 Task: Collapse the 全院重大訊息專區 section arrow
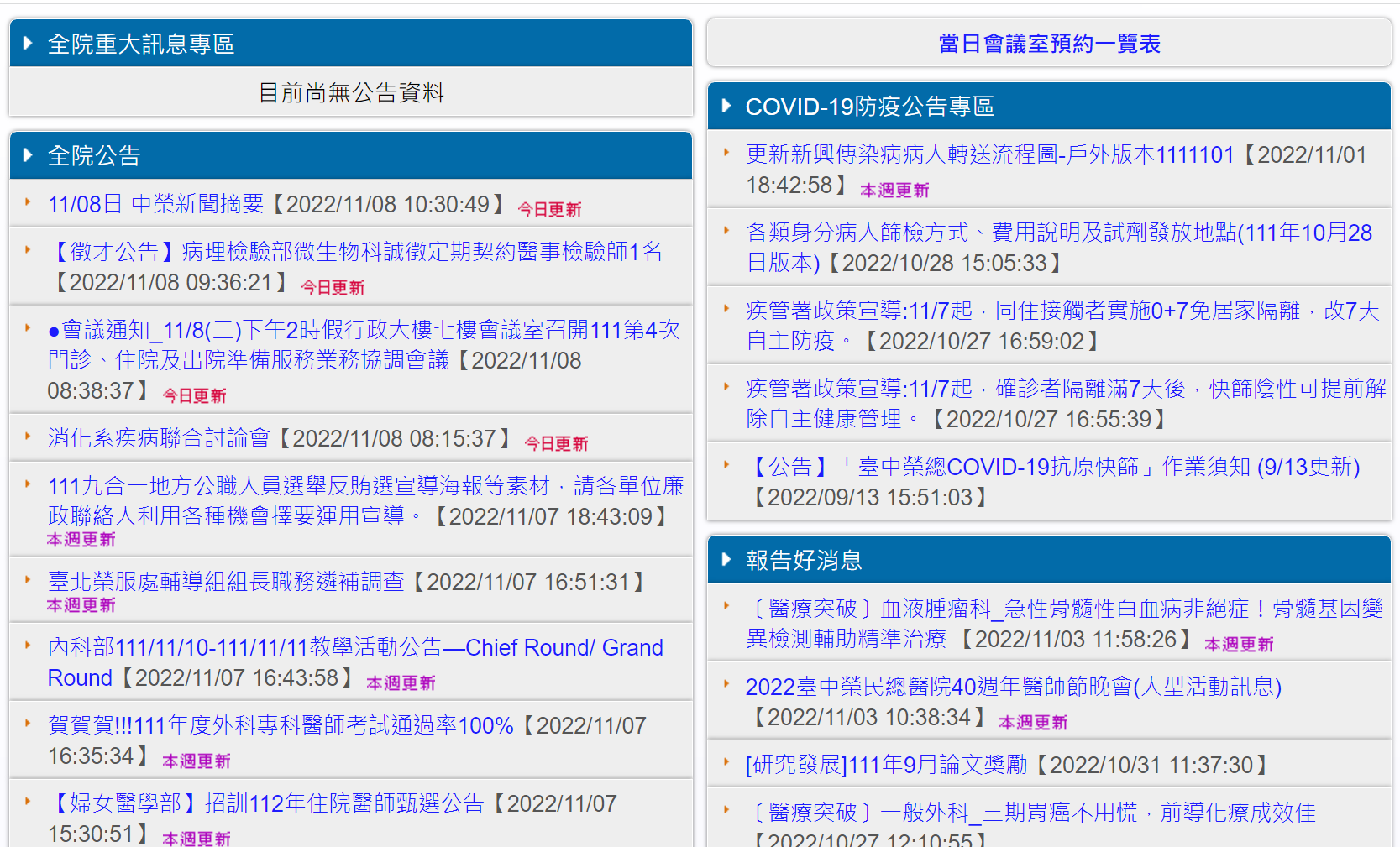coord(28,44)
